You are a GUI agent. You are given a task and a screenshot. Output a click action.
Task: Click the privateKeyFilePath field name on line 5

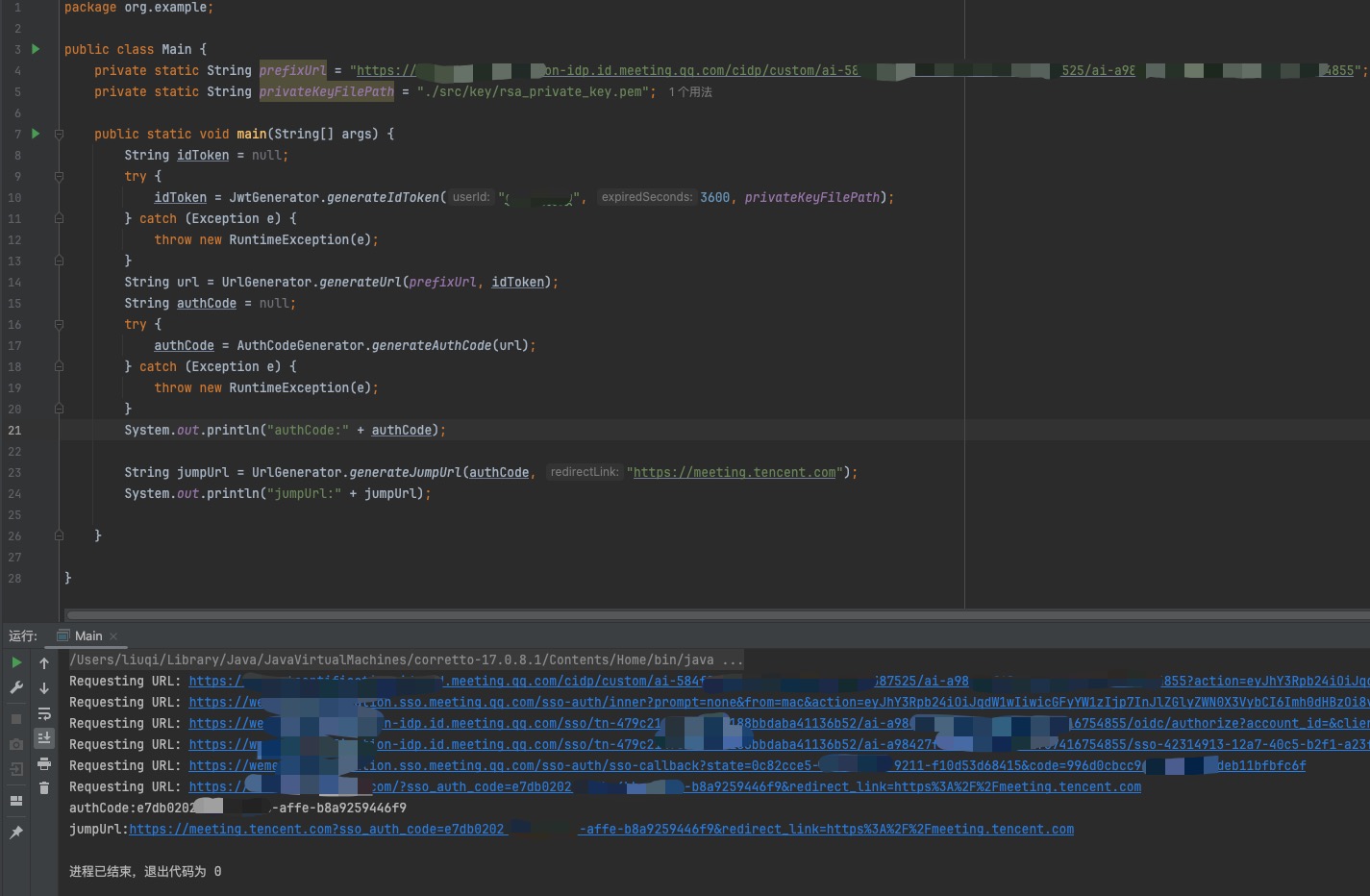327,91
